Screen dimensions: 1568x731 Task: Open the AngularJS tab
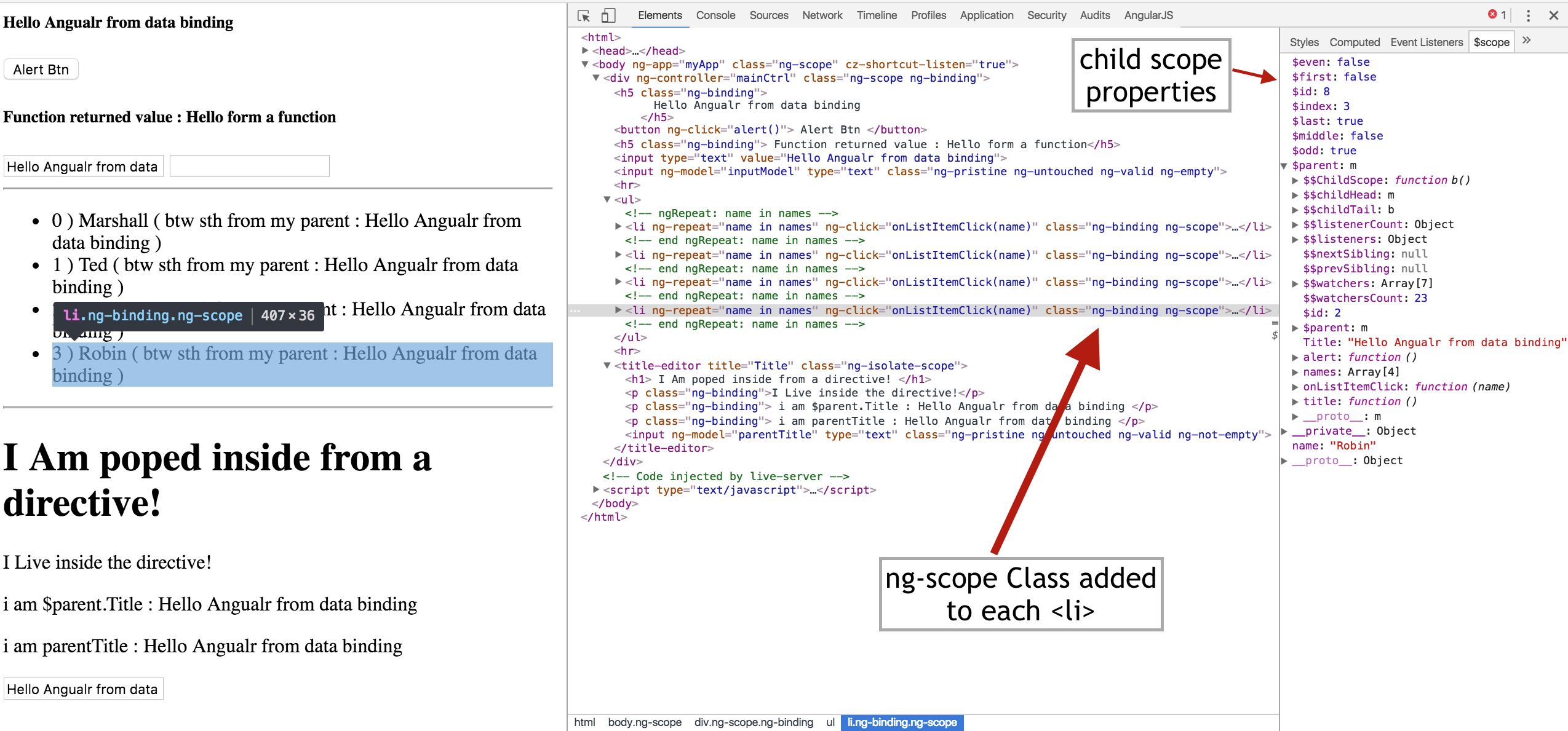click(1148, 15)
